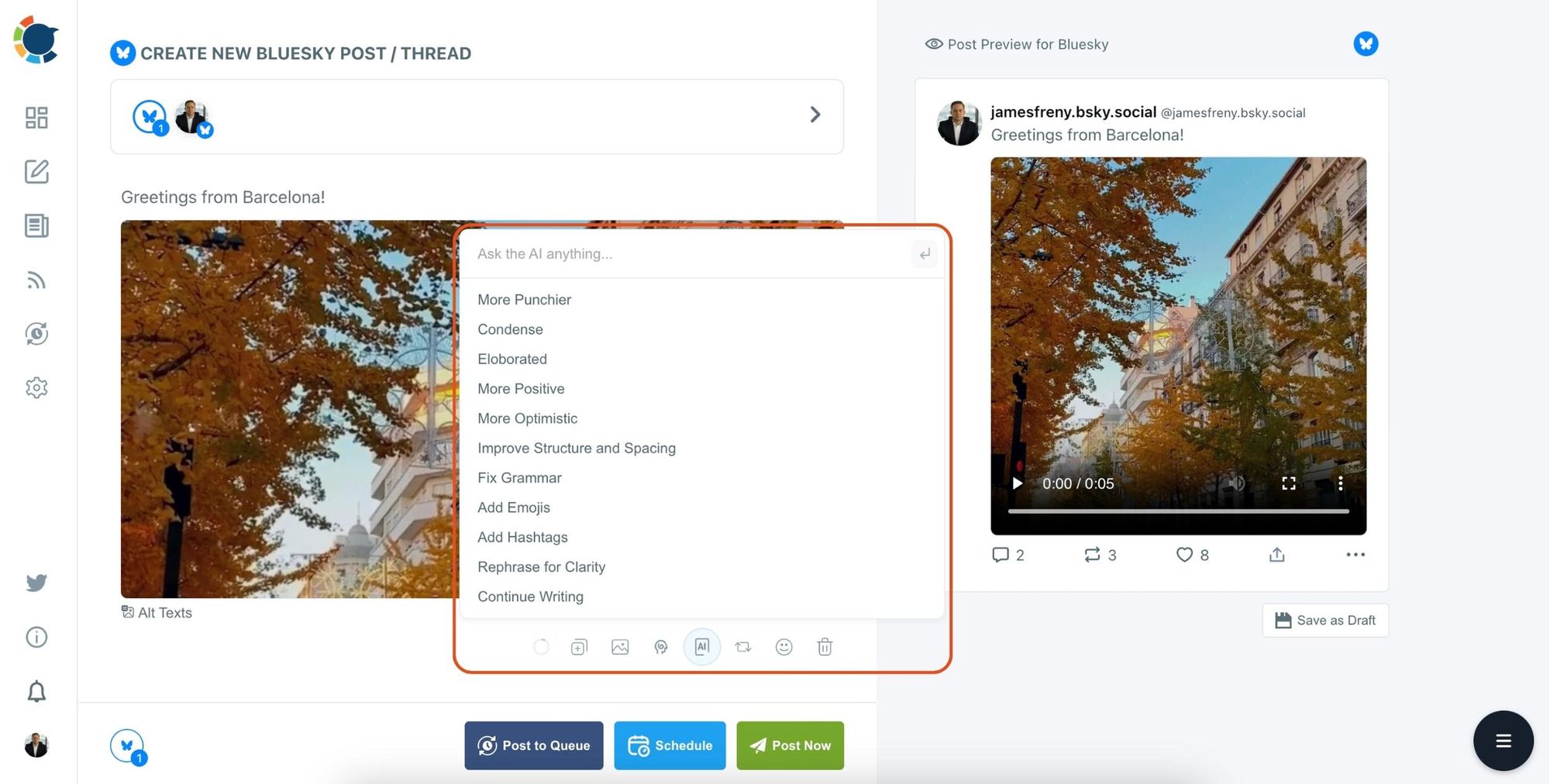Choose Add Hashtags from the AI menu

pyautogui.click(x=522, y=537)
